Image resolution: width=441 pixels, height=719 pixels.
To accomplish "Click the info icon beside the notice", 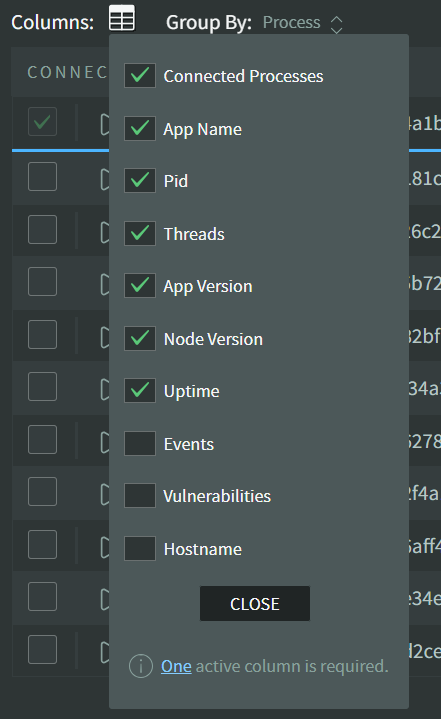I will pyautogui.click(x=141, y=666).
